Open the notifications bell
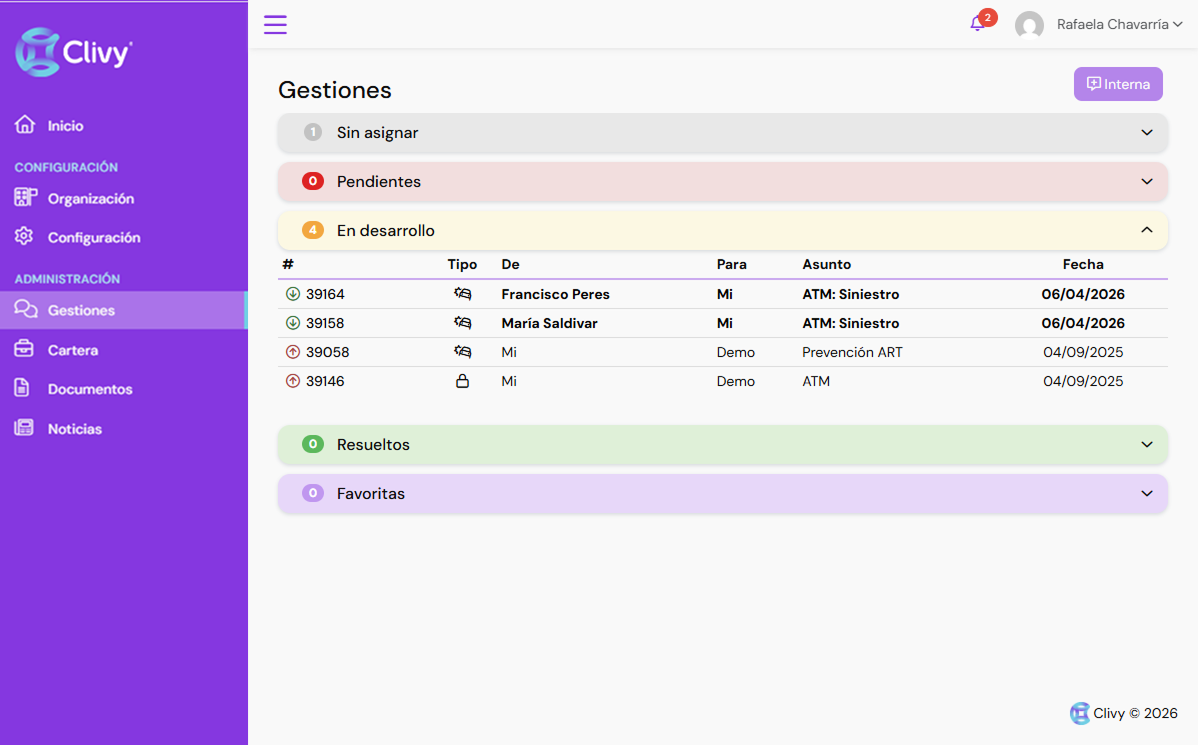Viewport: 1198px width, 745px height. pyautogui.click(x=977, y=24)
